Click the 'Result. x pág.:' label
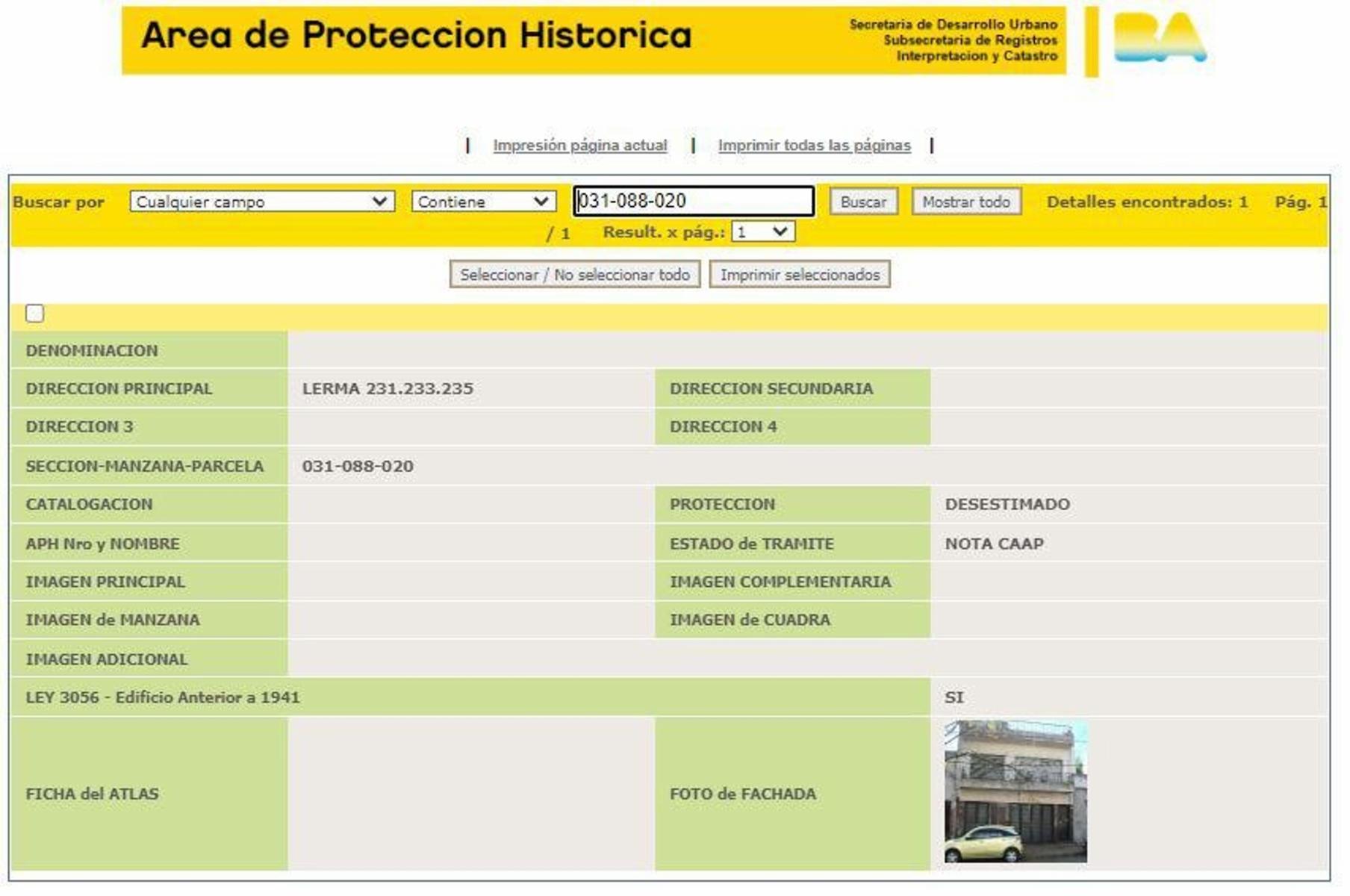Image resolution: width=1350 pixels, height=896 pixels. pyautogui.click(x=664, y=232)
